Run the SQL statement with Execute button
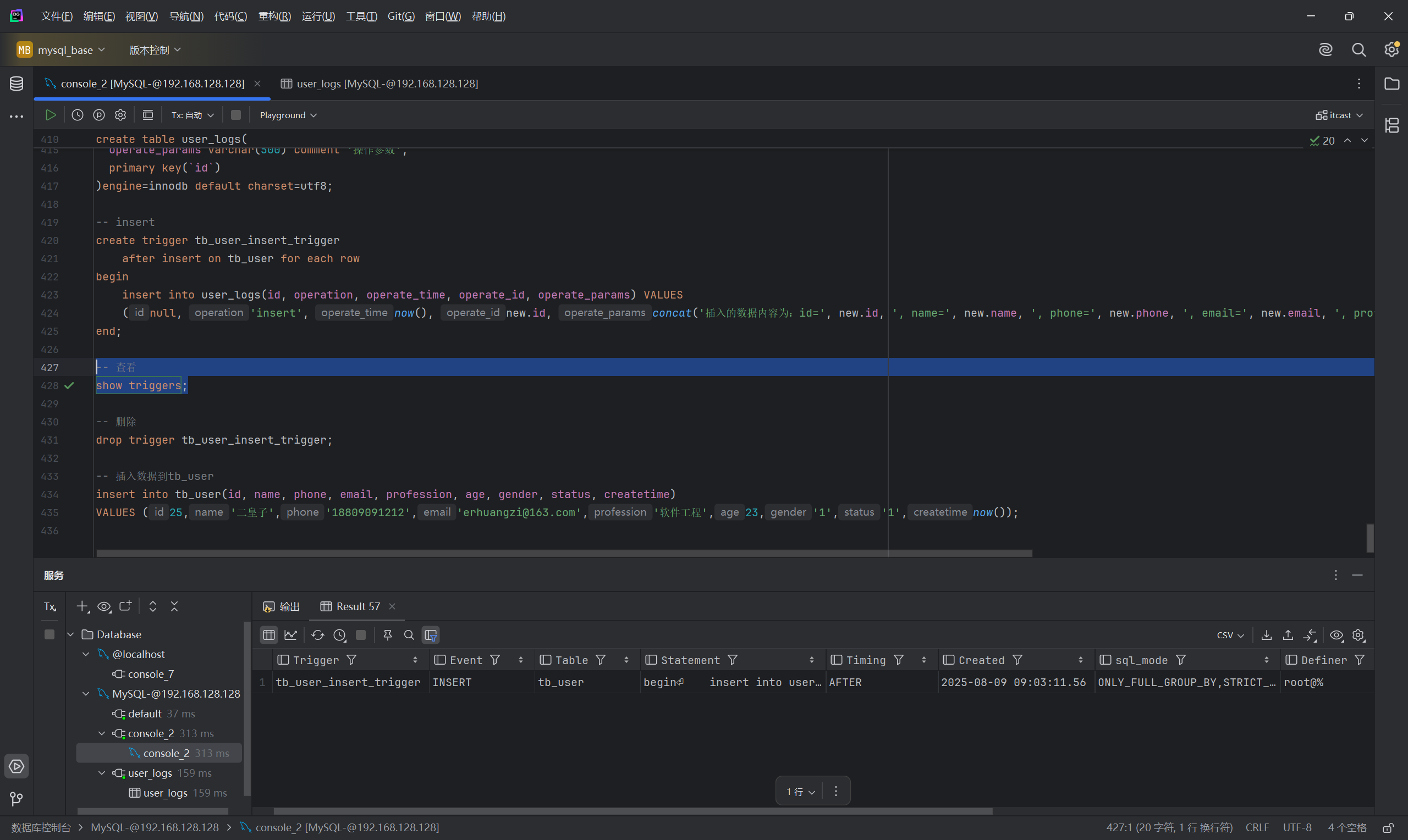Image resolution: width=1408 pixels, height=840 pixels. [x=51, y=115]
